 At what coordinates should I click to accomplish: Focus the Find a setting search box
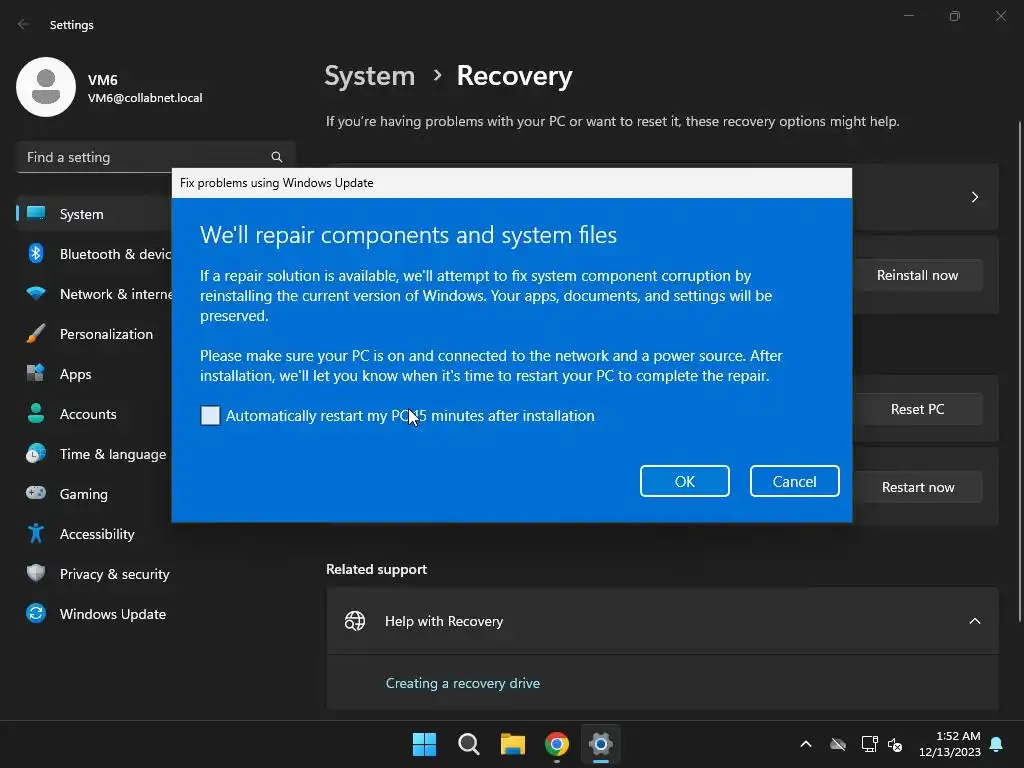155,157
